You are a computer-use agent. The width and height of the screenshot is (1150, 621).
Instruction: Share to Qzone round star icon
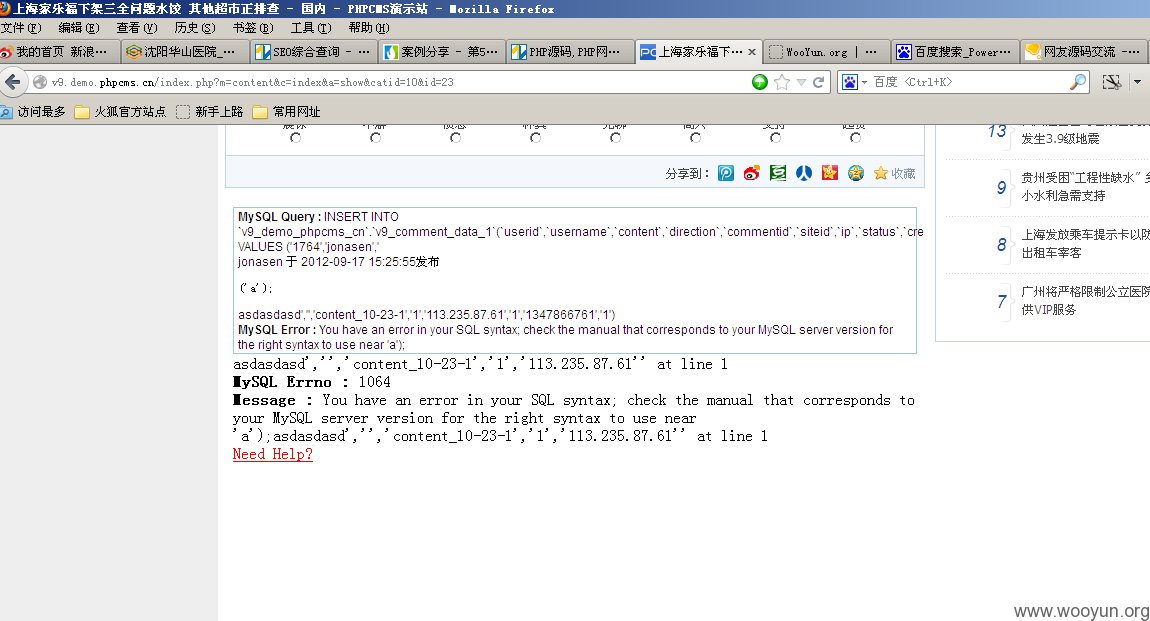[x=856, y=173]
